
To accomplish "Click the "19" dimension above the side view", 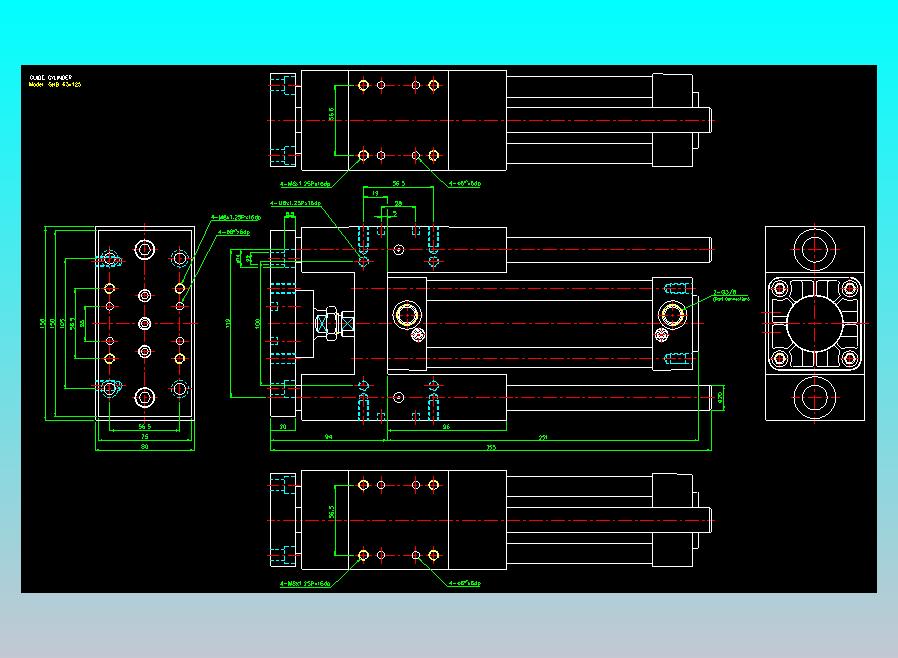I will point(375,194).
